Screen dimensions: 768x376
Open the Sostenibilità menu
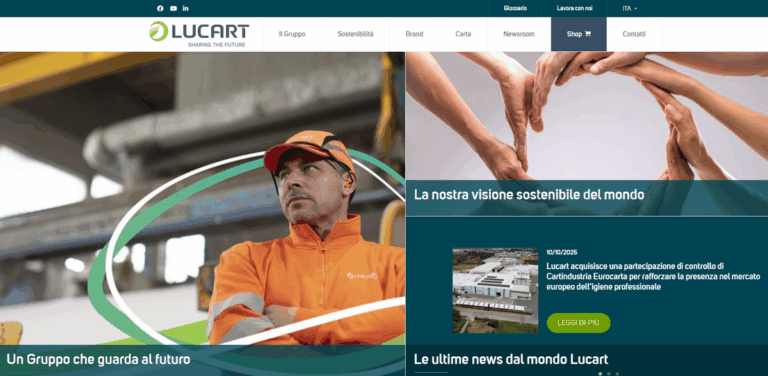[355, 34]
